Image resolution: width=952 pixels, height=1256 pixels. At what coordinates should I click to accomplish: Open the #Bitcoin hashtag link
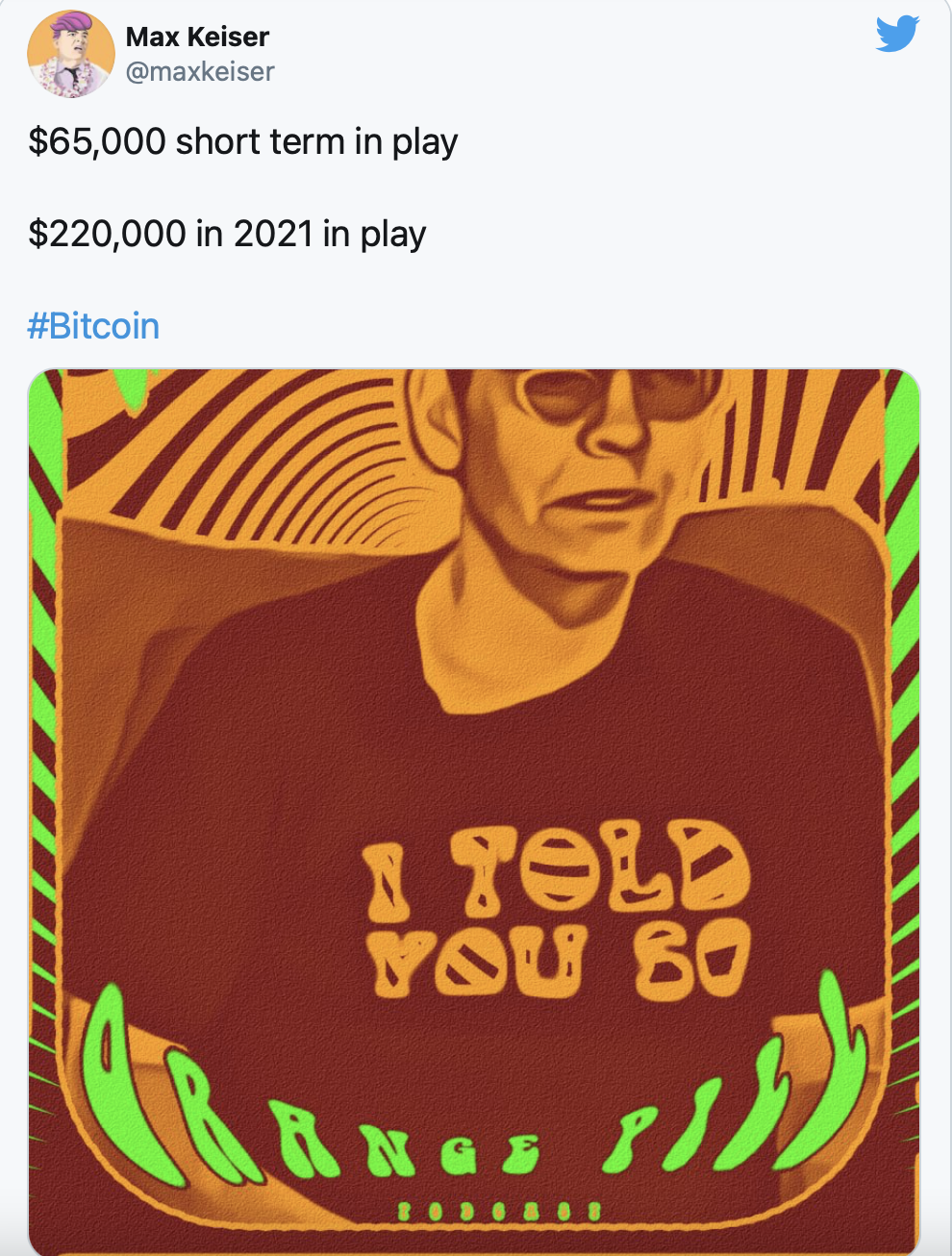93,326
